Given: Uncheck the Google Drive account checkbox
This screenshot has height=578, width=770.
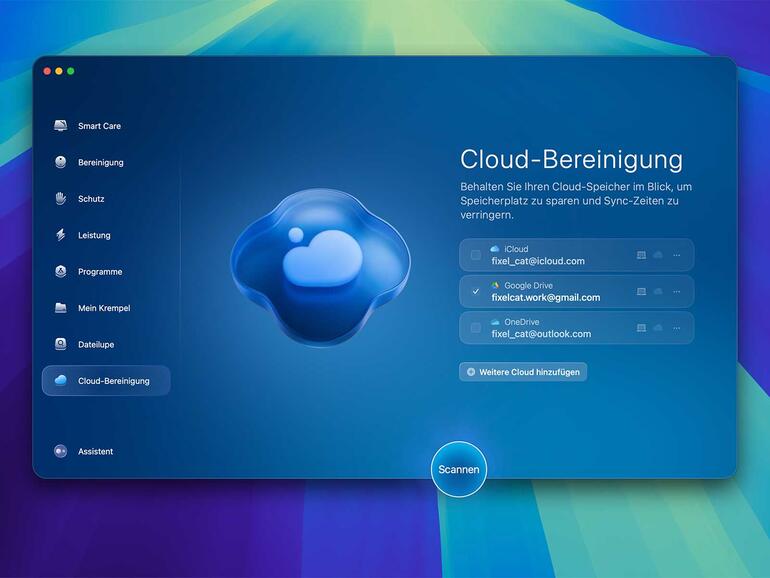Looking at the screenshot, I should pyautogui.click(x=475, y=291).
